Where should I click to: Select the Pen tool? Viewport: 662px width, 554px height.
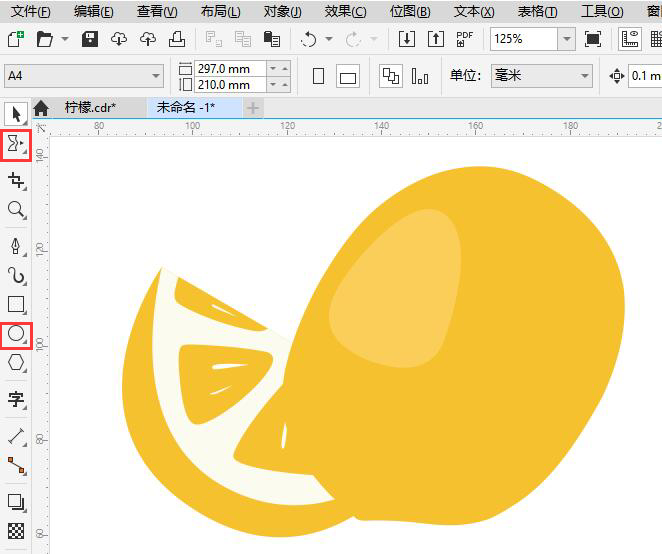coord(16,246)
